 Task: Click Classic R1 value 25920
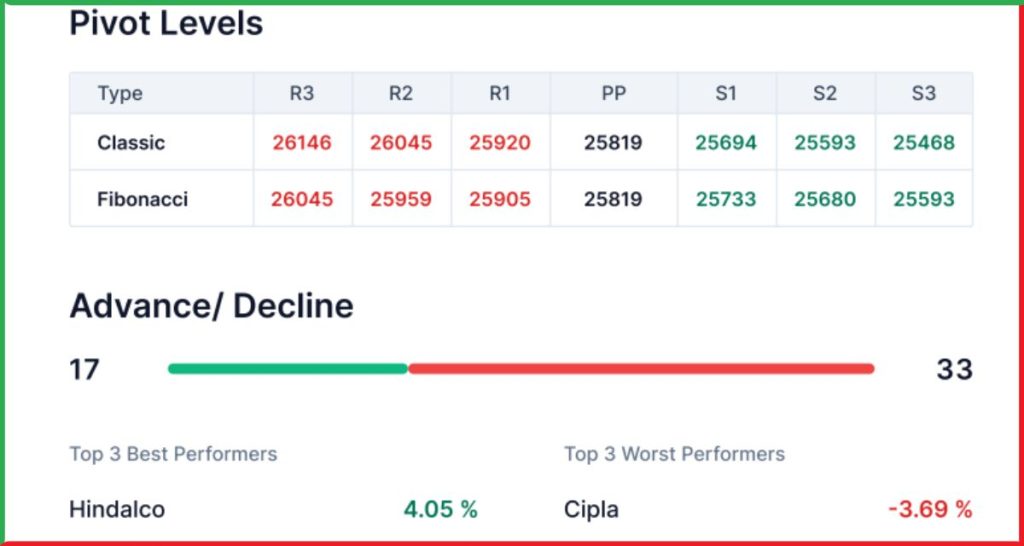pos(499,143)
